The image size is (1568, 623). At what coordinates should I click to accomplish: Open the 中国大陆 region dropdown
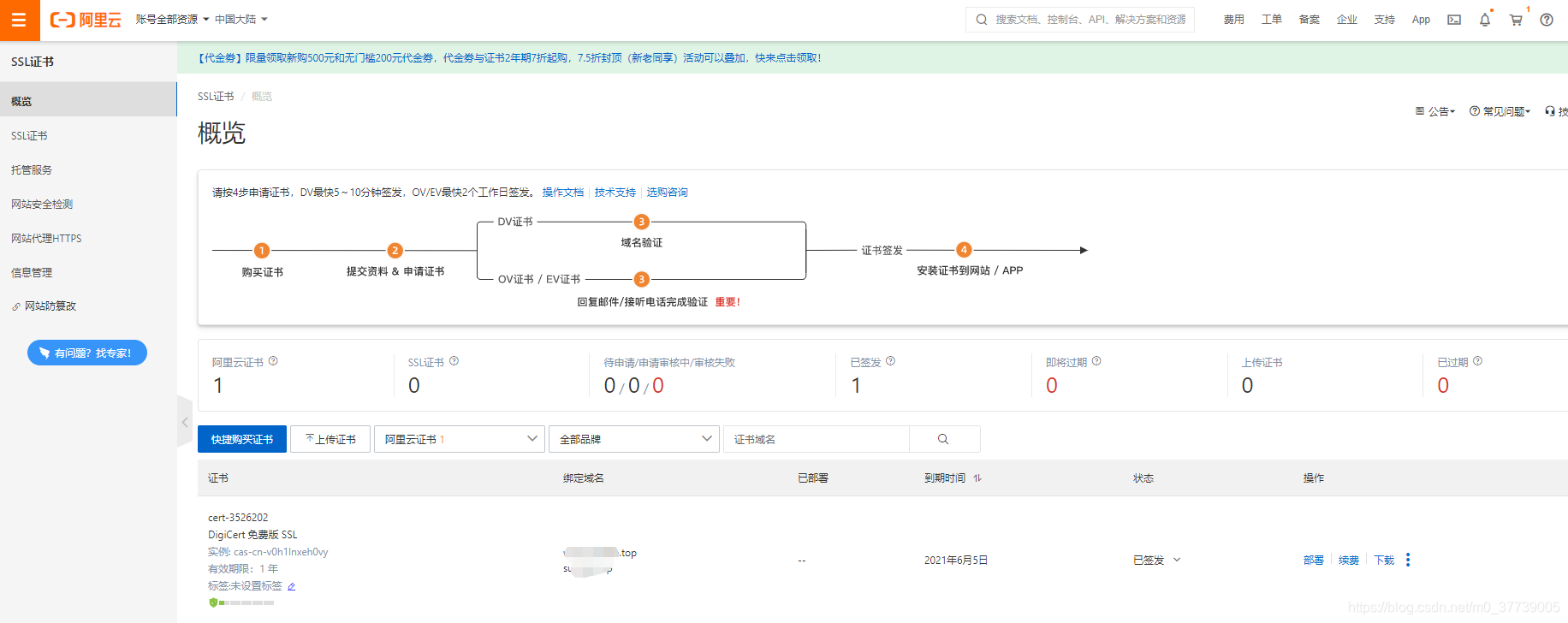click(241, 20)
